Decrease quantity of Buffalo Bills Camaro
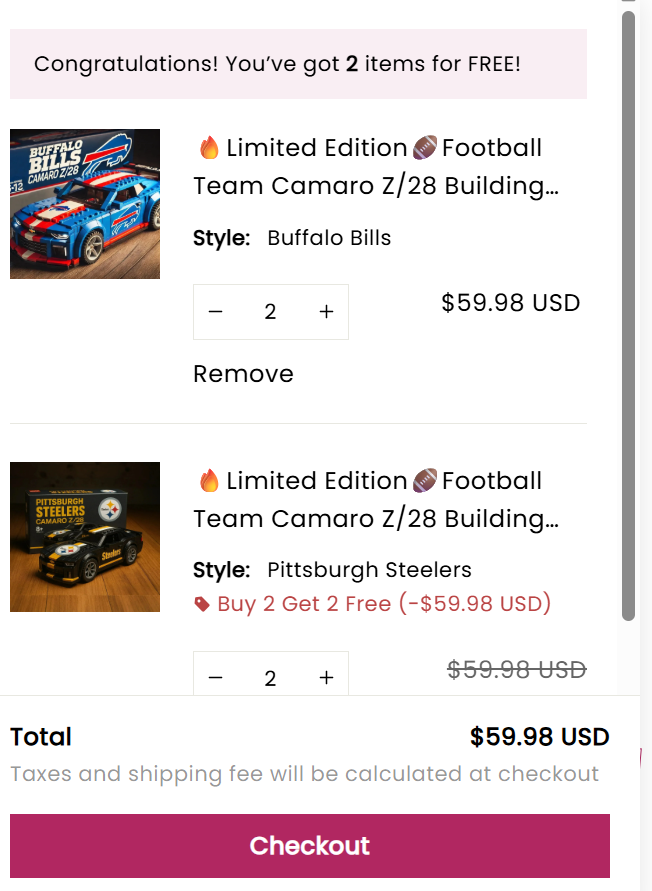The height and width of the screenshot is (891, 652). pyautogui.click(x=216, y=312)
